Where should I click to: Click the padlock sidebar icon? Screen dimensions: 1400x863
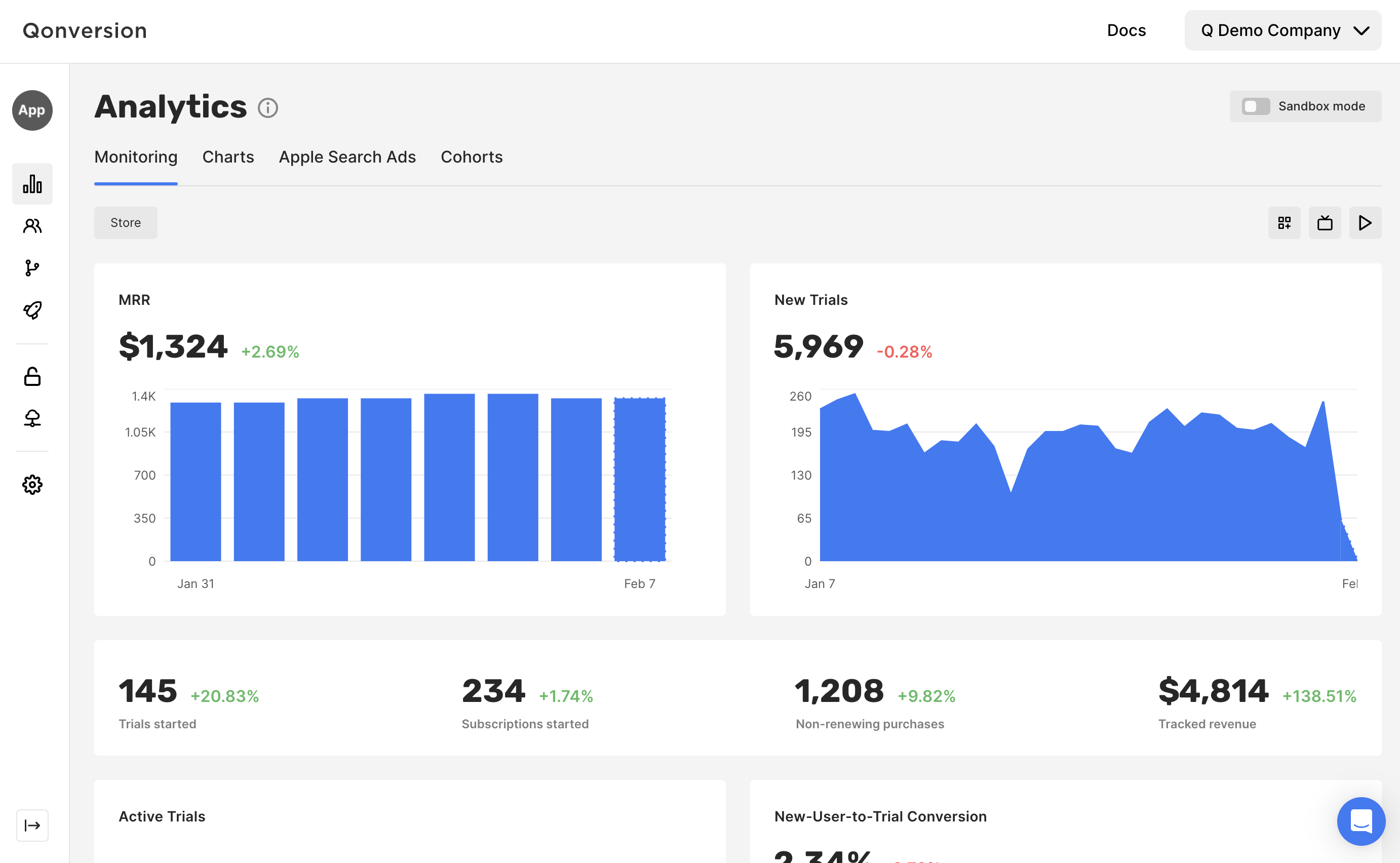[32, 377]
